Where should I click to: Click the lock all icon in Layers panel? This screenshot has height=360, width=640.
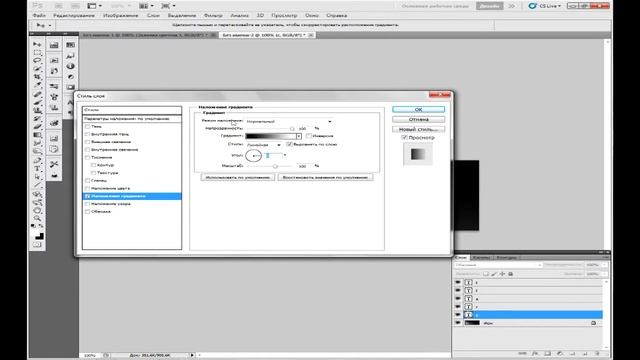coord(511,274)
